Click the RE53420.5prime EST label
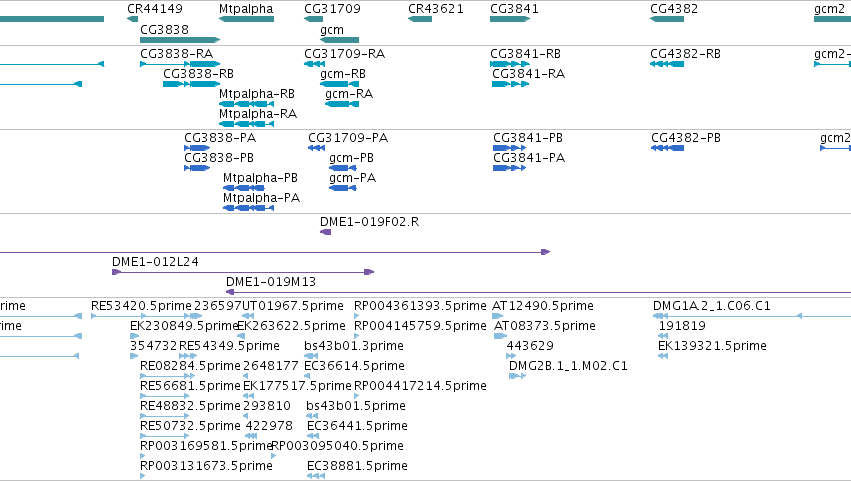 [141, 306]
